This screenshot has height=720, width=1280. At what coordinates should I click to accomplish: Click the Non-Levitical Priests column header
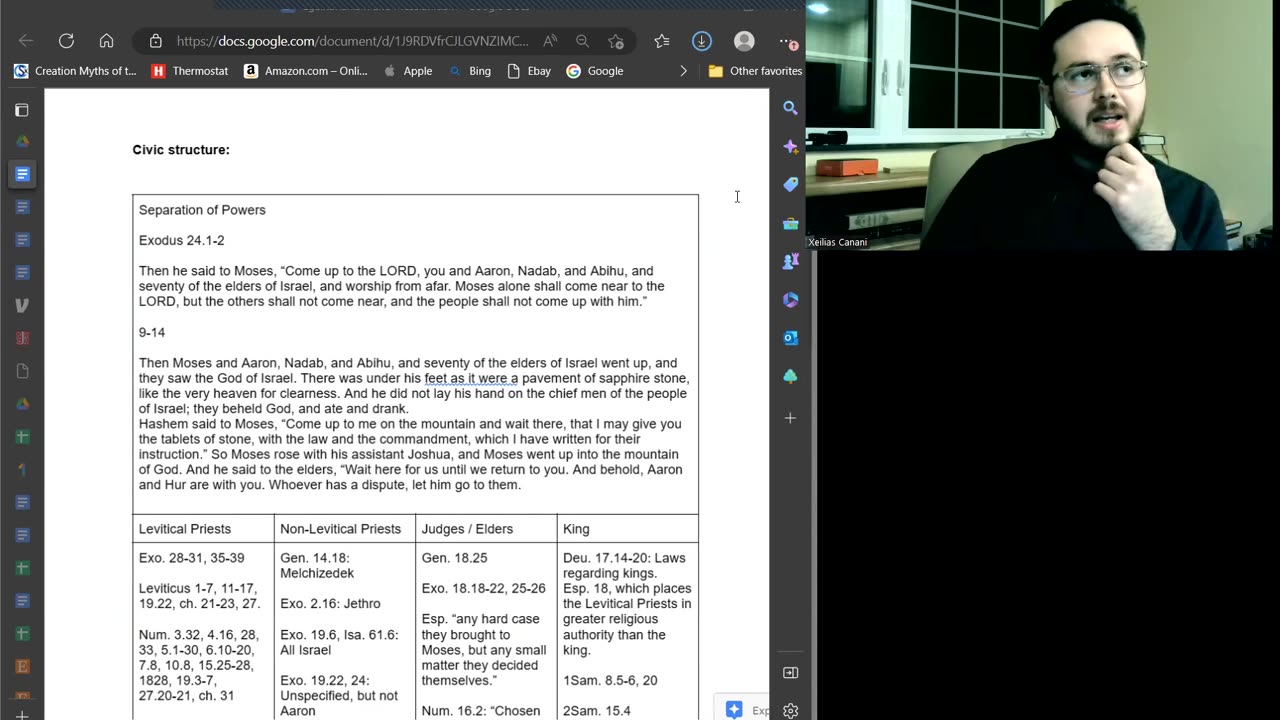[x=340, y=529]
